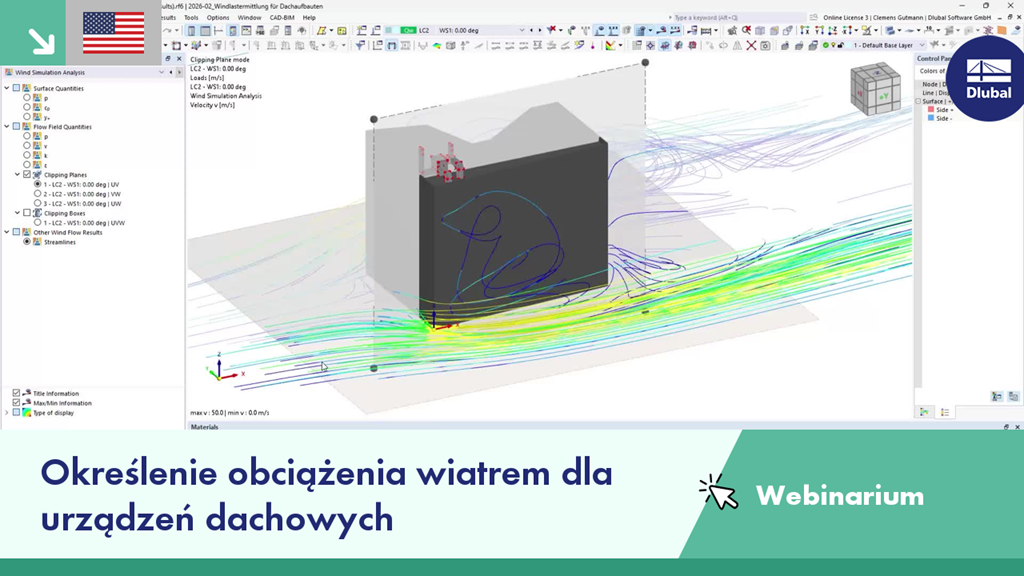Screen dimensions: 1024x576
Task: Click the green LC2 load case indicator
Action: (x=409, y=30)
